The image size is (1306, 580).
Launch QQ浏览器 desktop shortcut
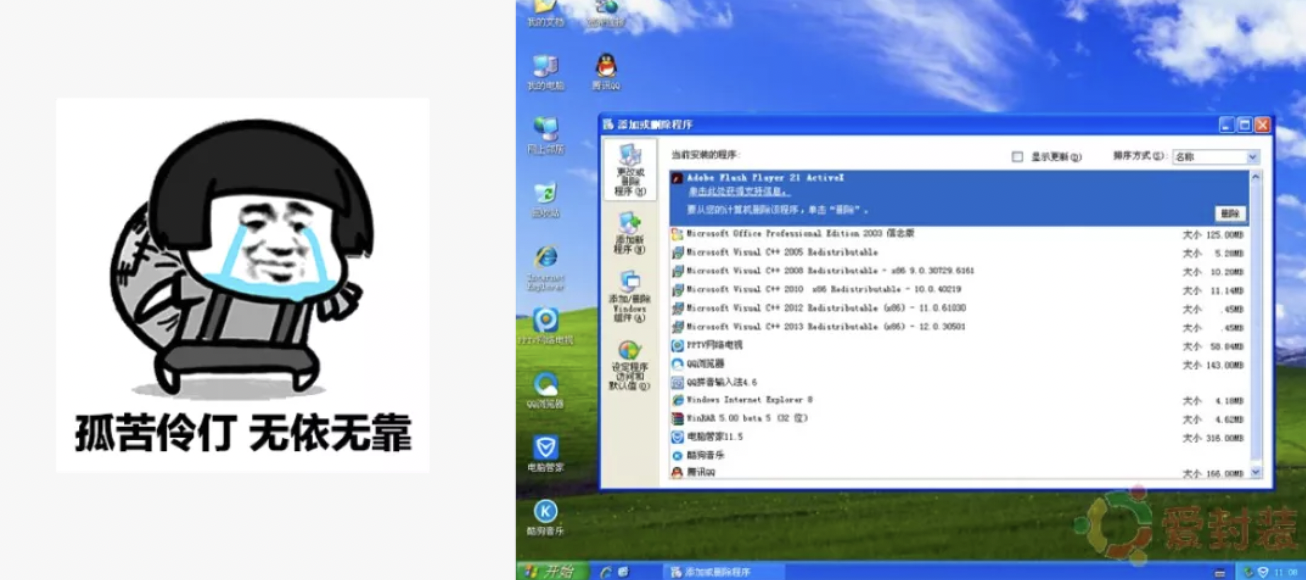coord(545,390)
